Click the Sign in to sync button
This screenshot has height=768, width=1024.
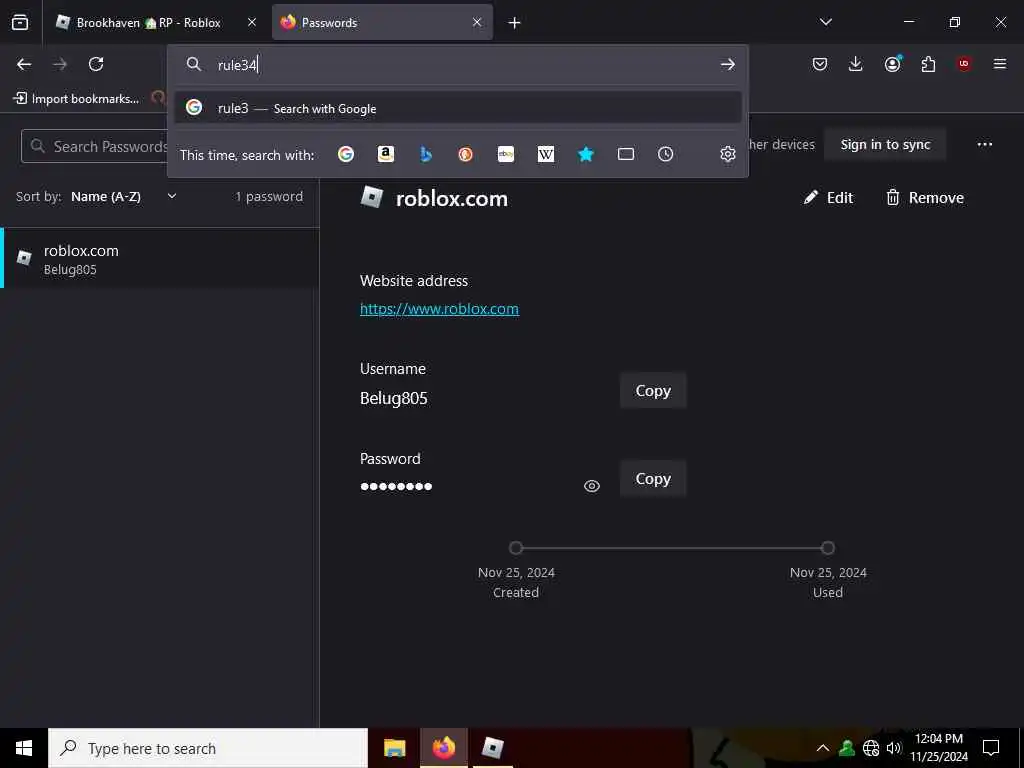pyautogui.click(x=885, y=144)
